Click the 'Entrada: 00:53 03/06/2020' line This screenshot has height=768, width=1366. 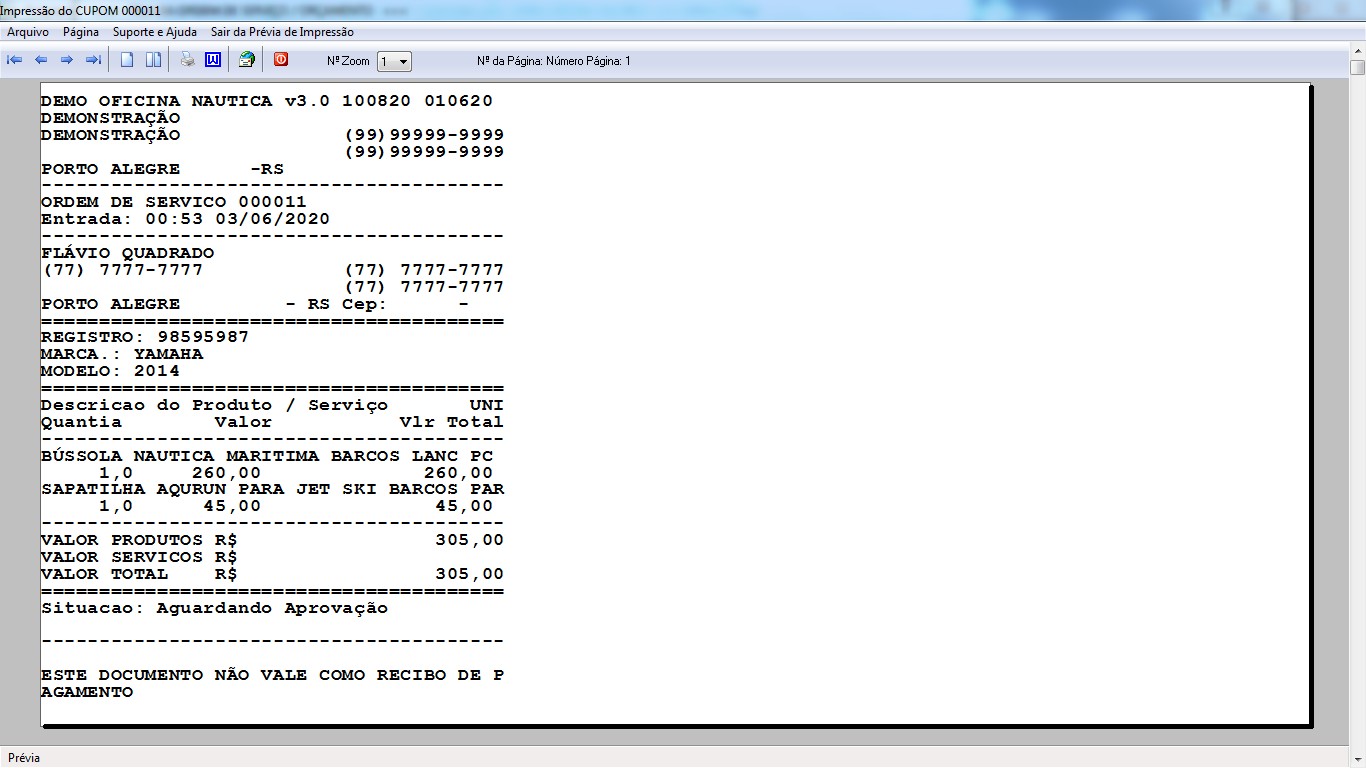(x=185, y=219)
